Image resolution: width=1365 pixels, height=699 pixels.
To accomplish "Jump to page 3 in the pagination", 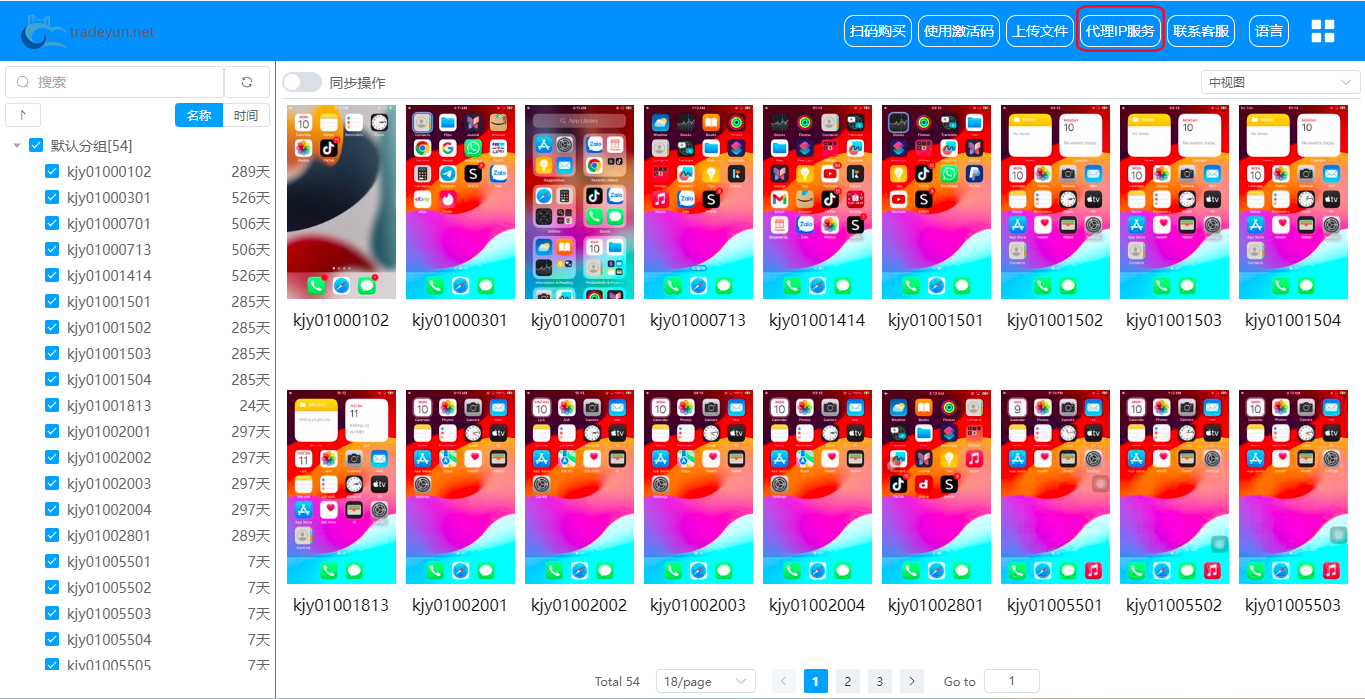I will (x=879, y=681).
